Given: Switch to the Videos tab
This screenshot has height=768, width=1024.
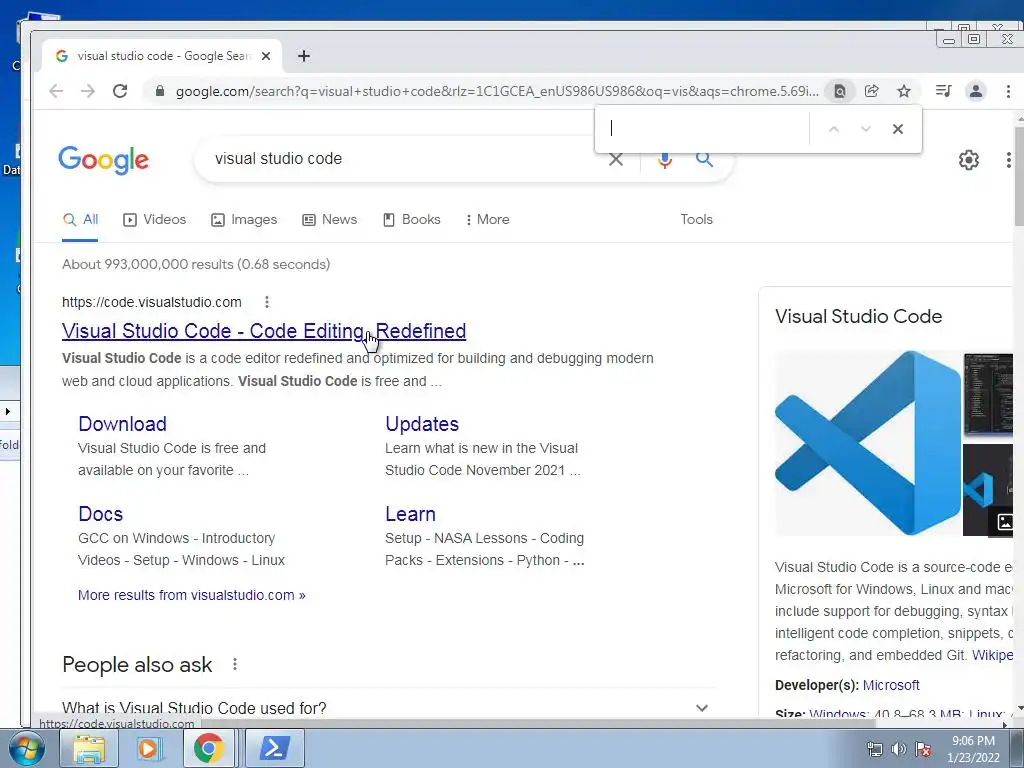Looking at the screenshot, I should click(x=155, y=219).
